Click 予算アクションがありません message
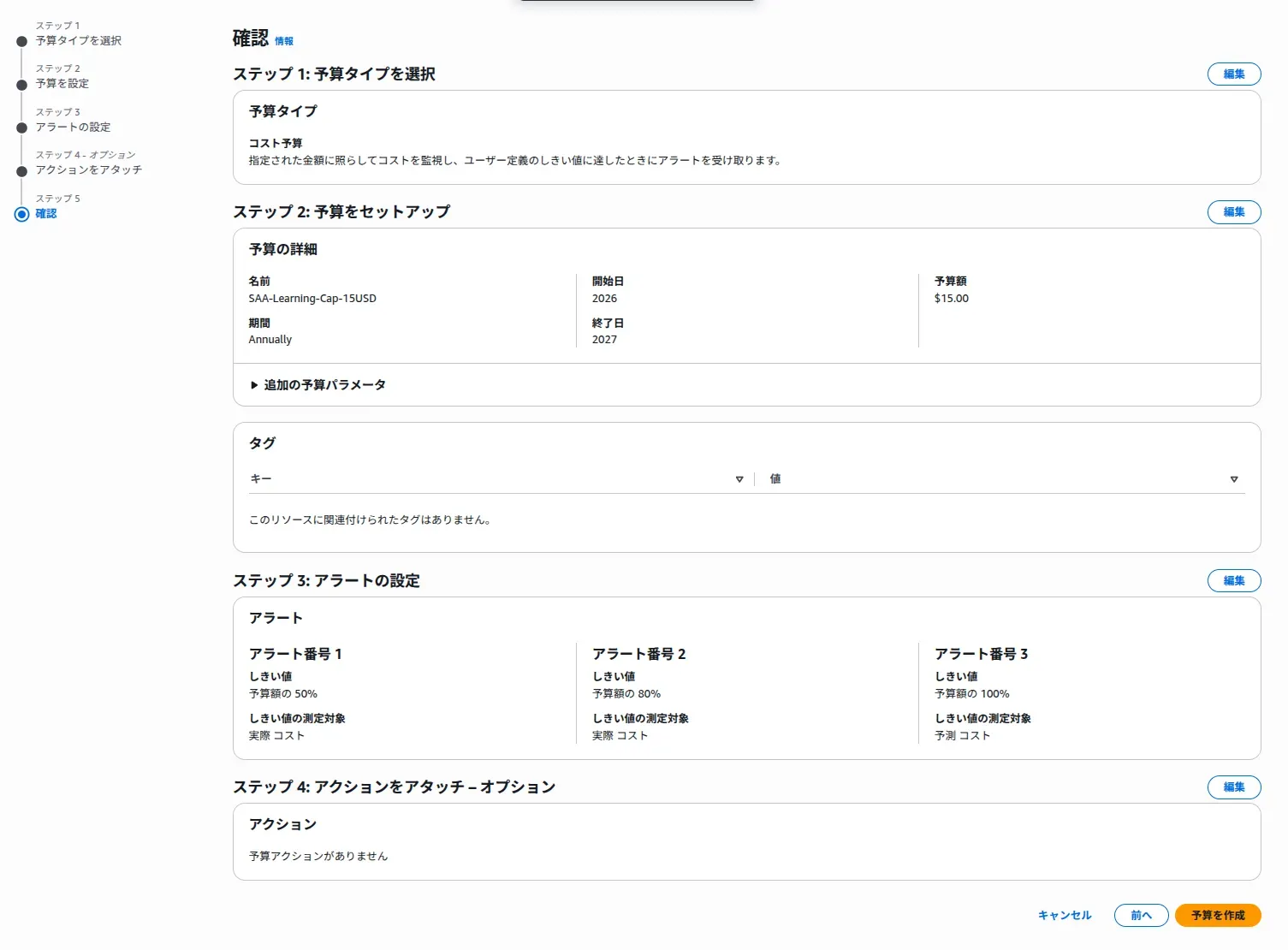This screenshot has width=1288, height=950. pos(318,857)
